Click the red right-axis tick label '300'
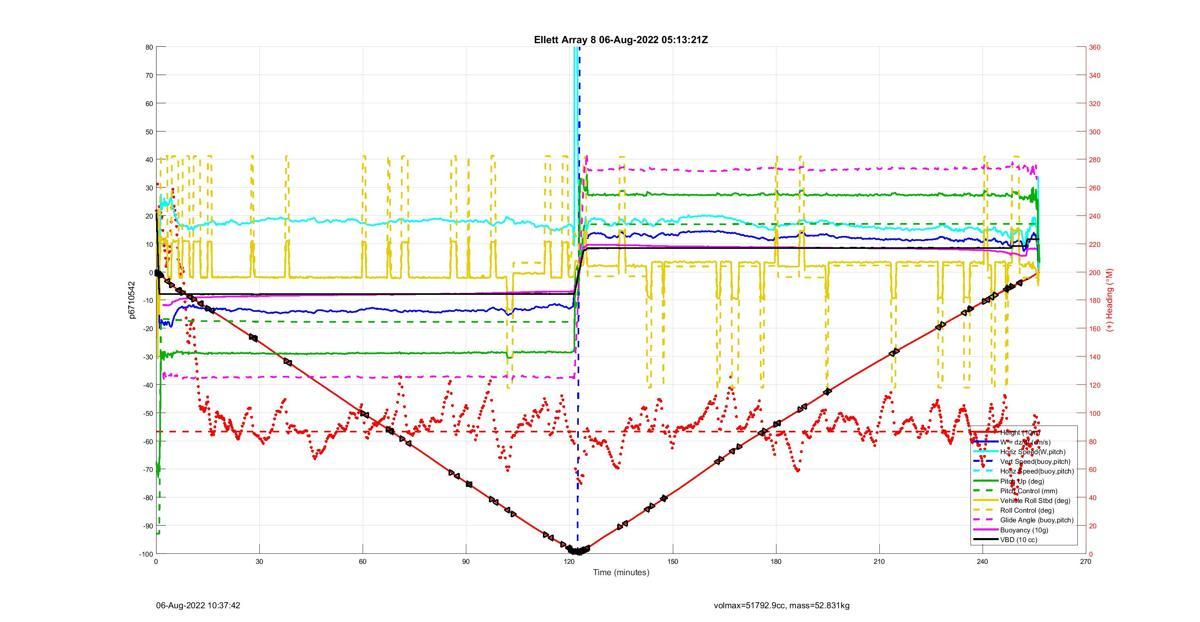This screenshot has width=1200, height=622. 1095,131
